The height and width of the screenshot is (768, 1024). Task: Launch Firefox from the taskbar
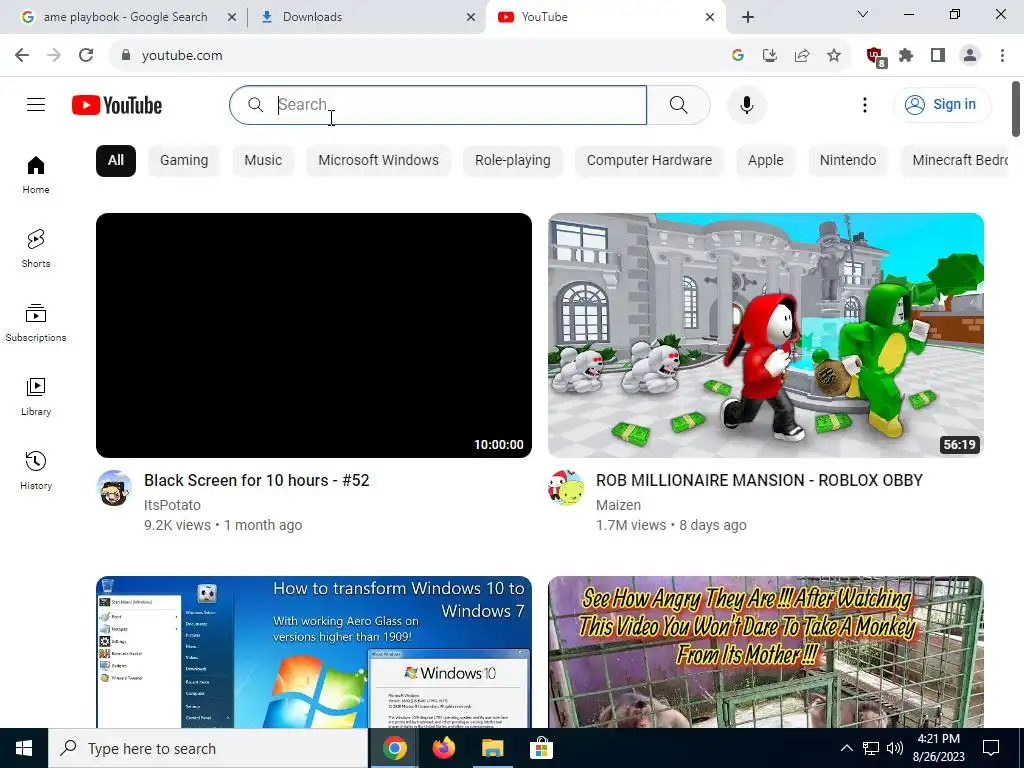(x=444, y=748)
